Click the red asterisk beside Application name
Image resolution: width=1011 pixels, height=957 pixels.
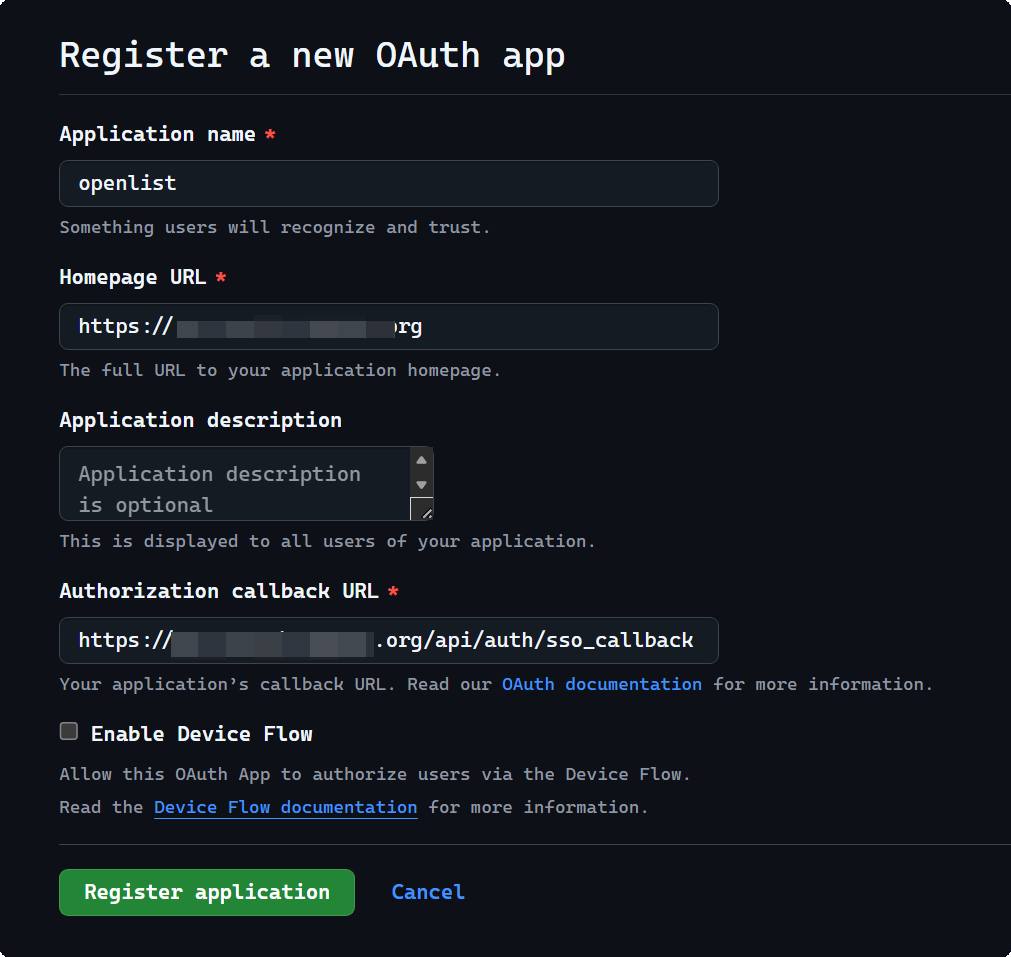269,133
